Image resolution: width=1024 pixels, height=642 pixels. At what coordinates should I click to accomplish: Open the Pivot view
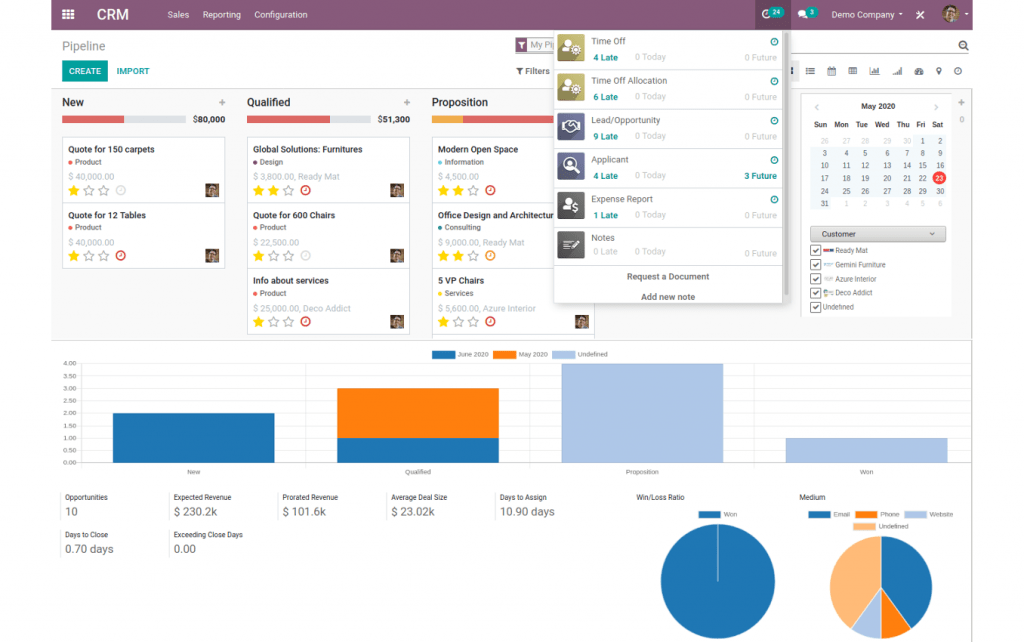[853, 71]
